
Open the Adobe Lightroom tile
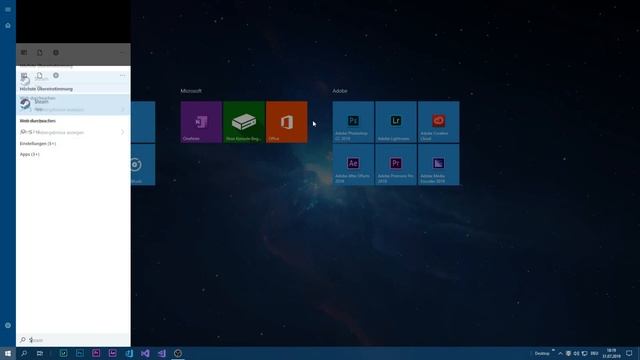(x=396, y=122)
